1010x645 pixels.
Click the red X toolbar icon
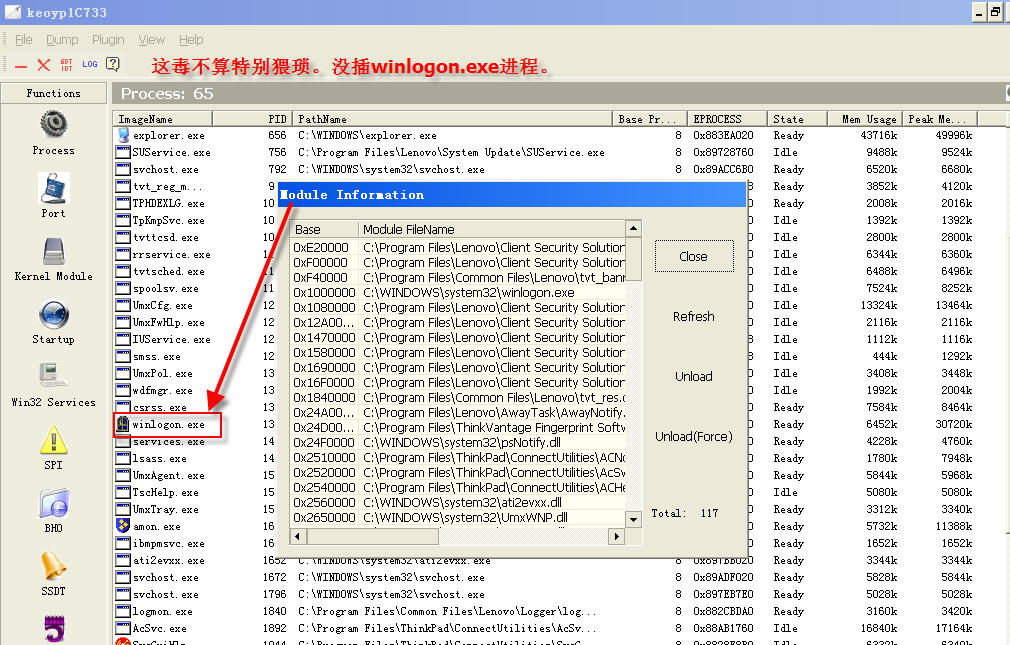[x=44, y=64]
